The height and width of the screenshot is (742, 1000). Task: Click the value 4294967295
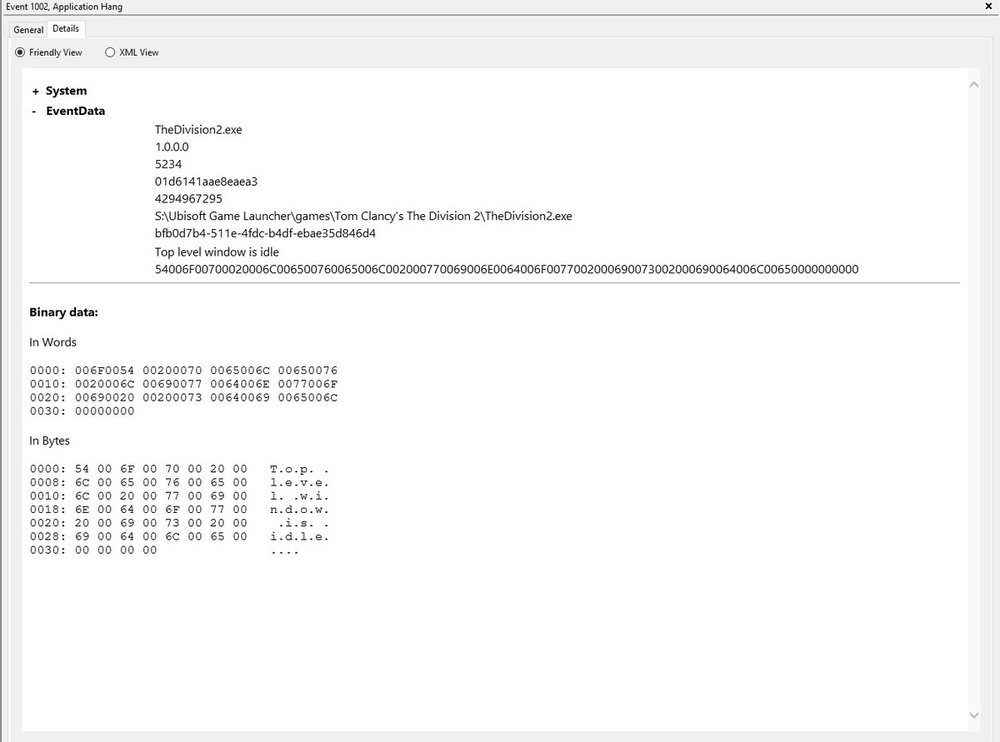pos(188,198)
